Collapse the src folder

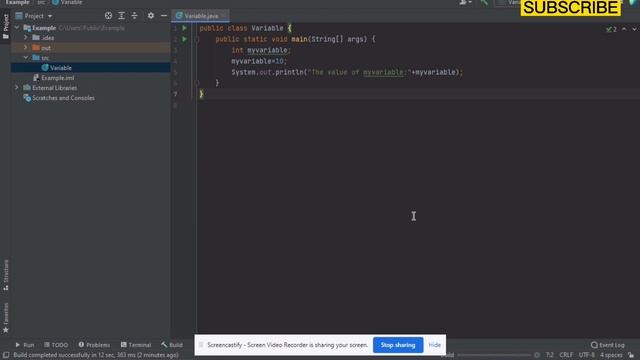coord(26,58)
